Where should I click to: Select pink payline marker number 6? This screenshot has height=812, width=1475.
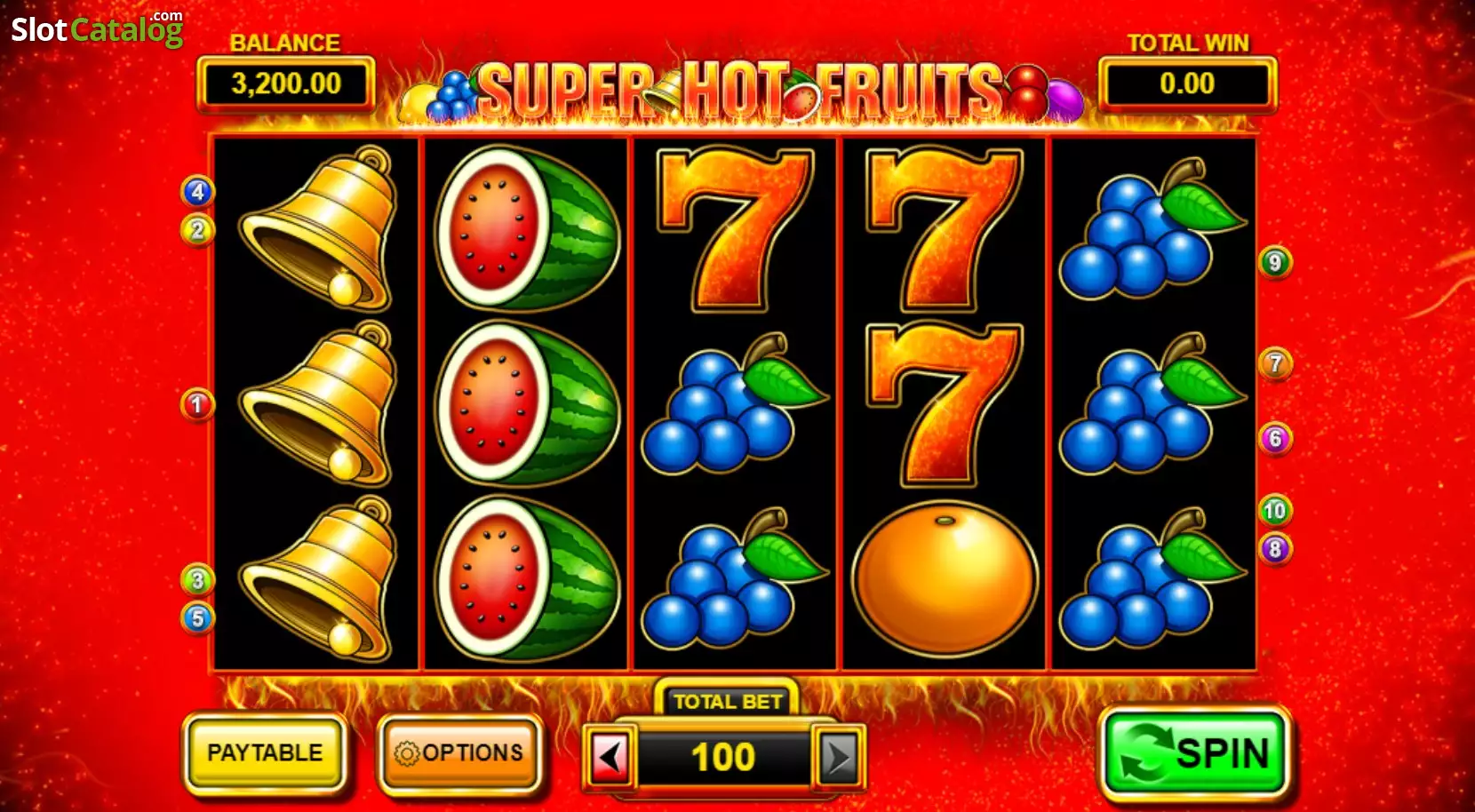click(1275, 438)
